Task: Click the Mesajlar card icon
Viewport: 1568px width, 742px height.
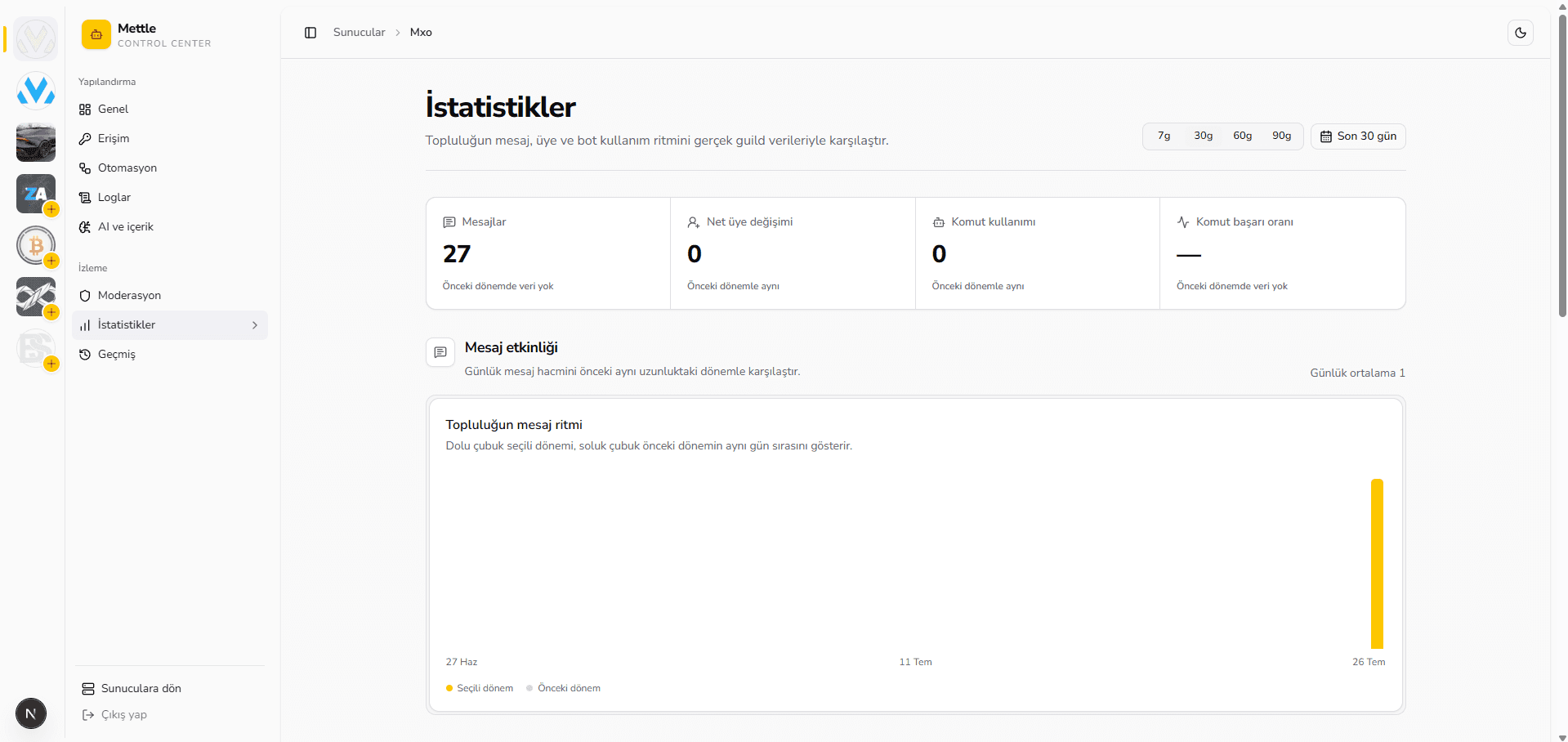Action: (x=449, y=222)
